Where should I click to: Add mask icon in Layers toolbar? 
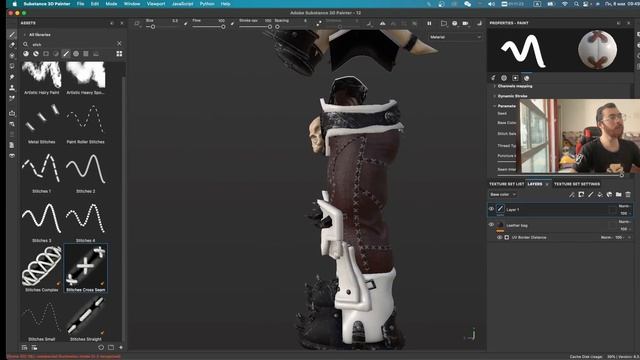pos(581,195)
